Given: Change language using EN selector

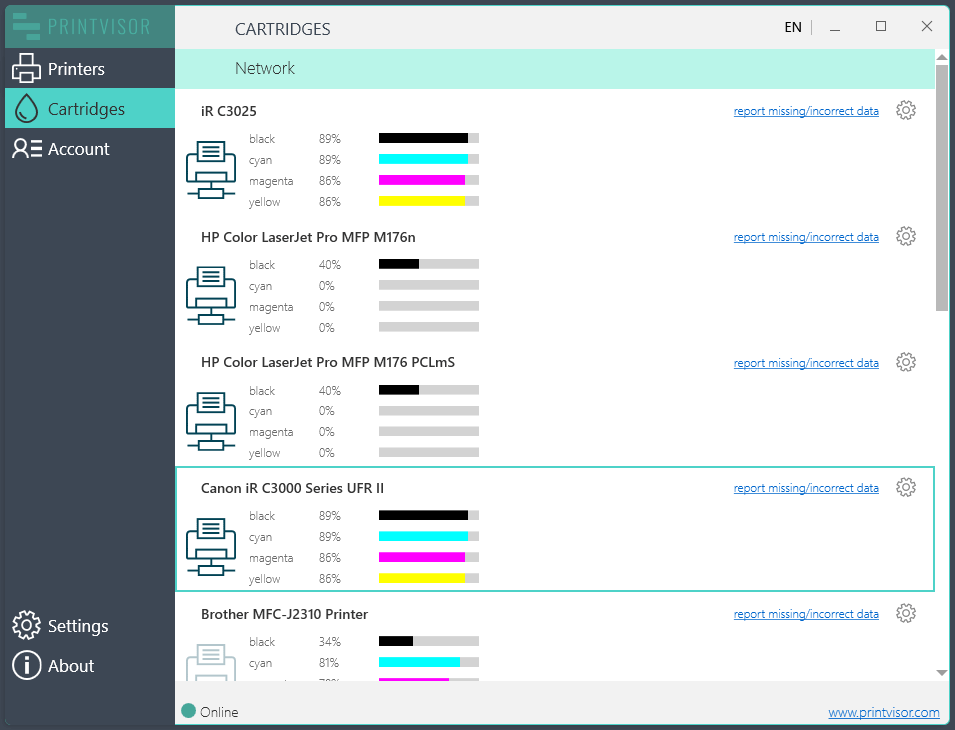Looking at the screenshot, I should coord(793,27).
